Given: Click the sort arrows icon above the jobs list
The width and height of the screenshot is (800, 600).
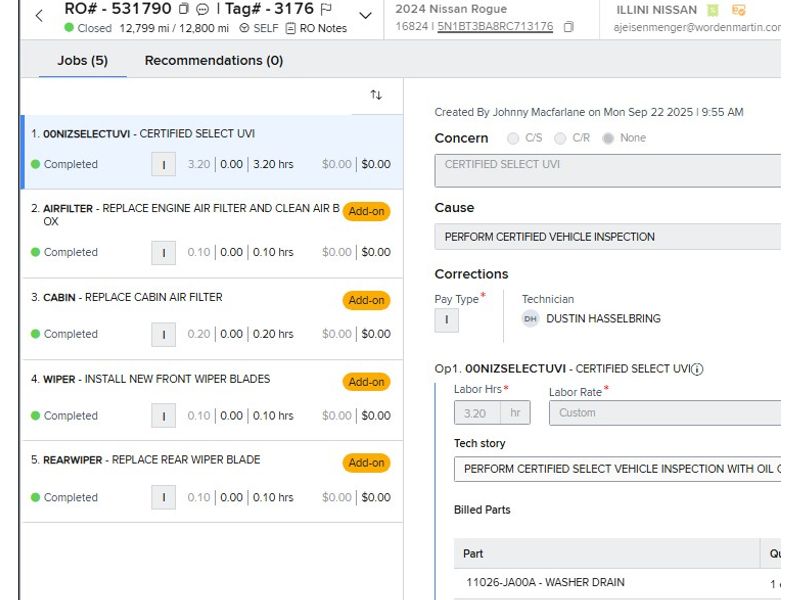Looking at the screenshot, I should [376, 95].
